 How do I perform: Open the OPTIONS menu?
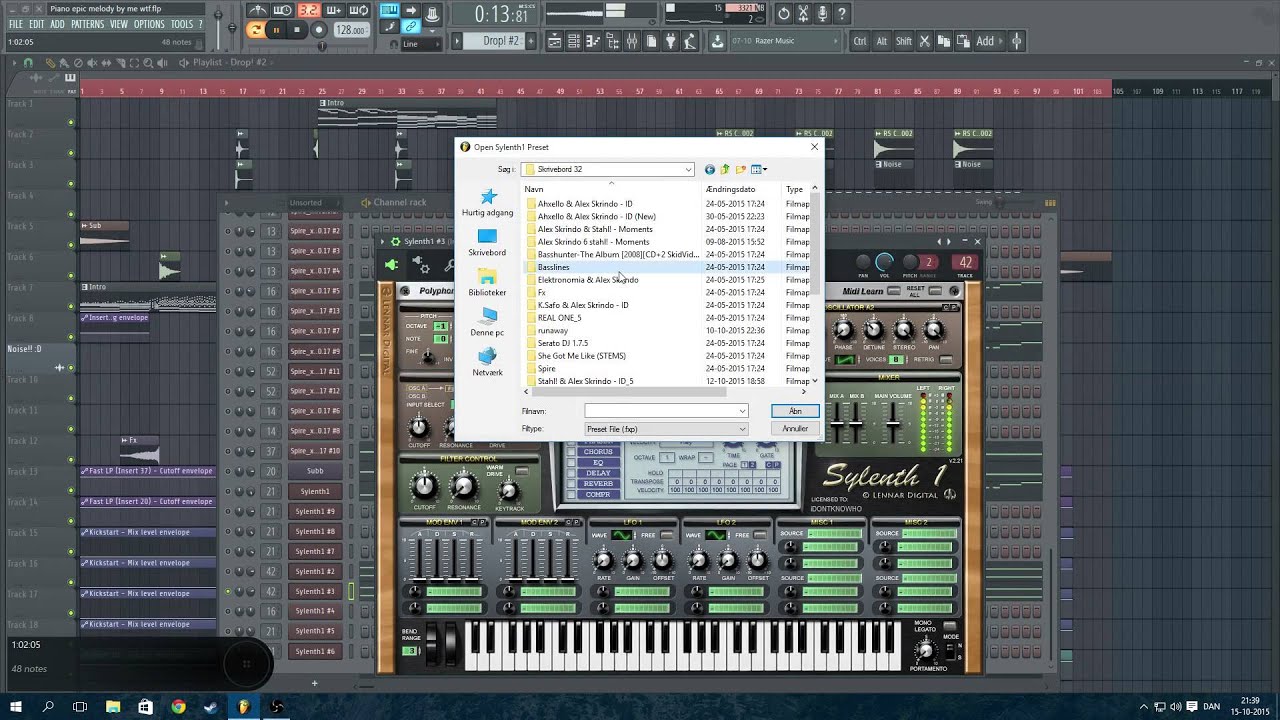tap(149, 24)
